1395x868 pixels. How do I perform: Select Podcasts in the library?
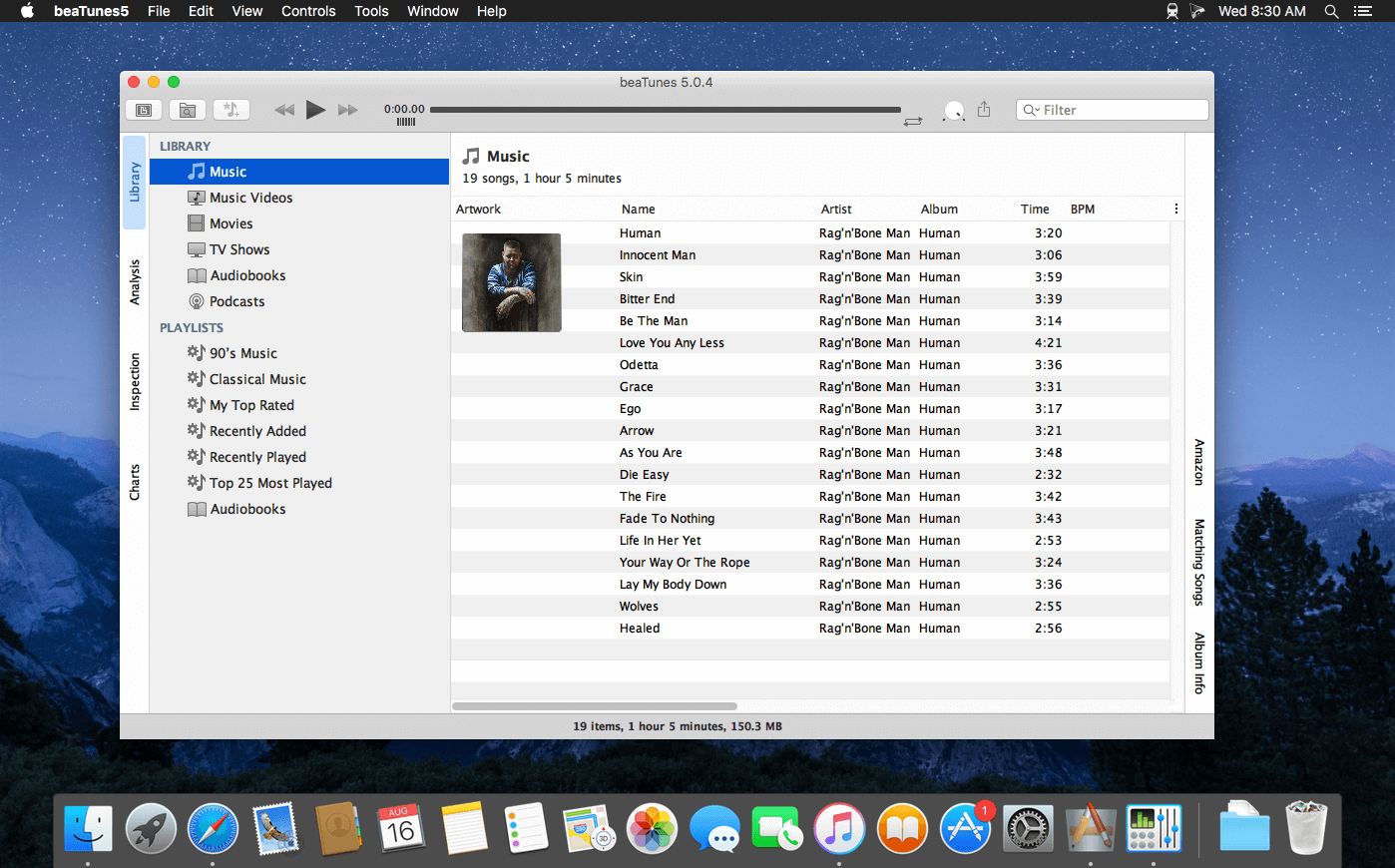point(236,301)
